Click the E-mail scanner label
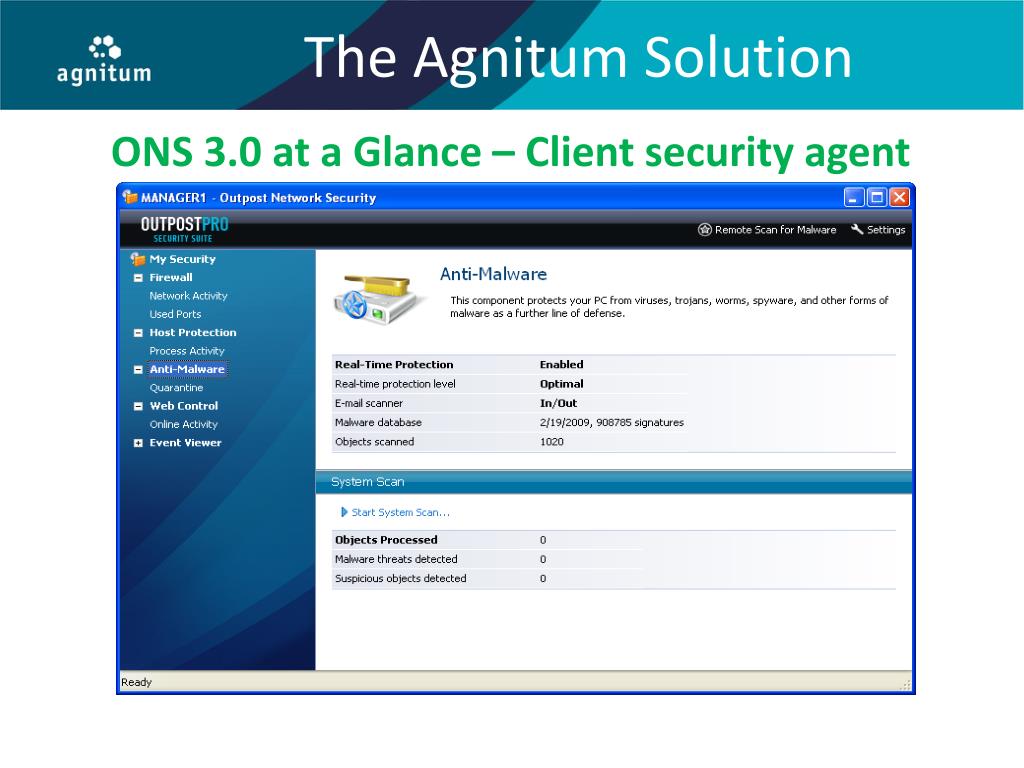Image resolution: width=1024 pixels, height=768 pixels. click(368, 403)
